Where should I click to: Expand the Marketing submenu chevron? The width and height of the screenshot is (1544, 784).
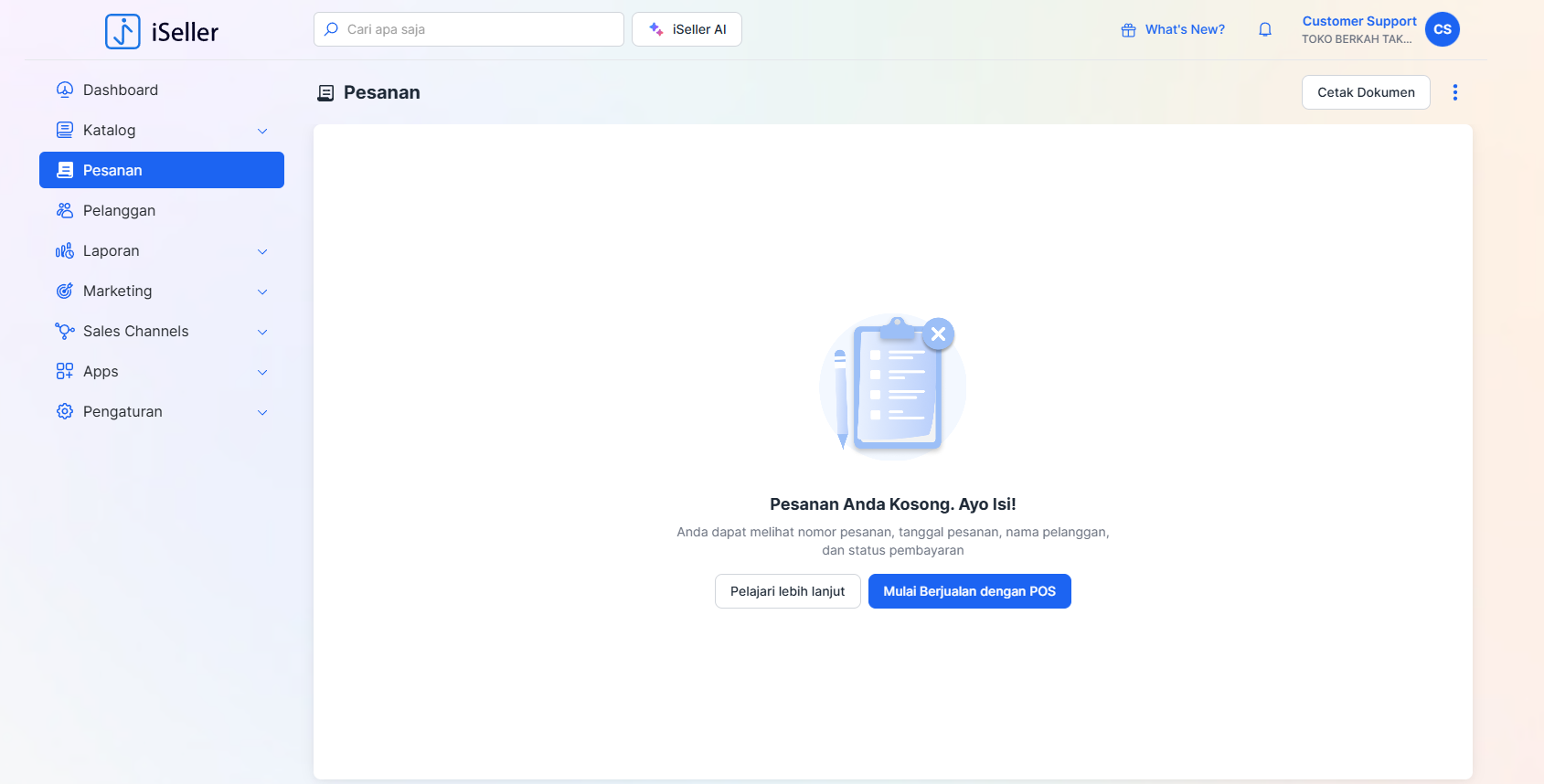[262, 291]
